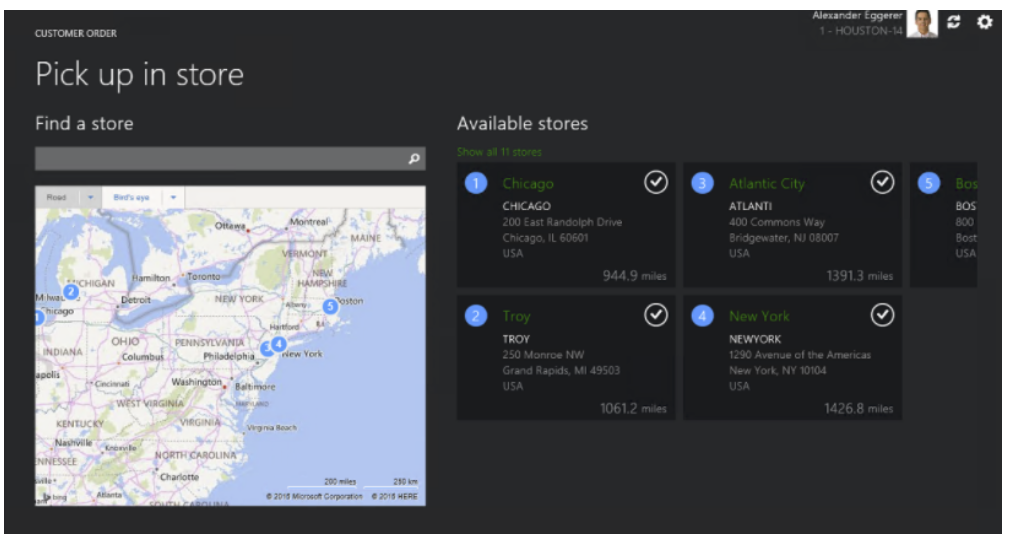
Task: Click '1290 Avenue of the Americas' address
Action: (800, 355)
